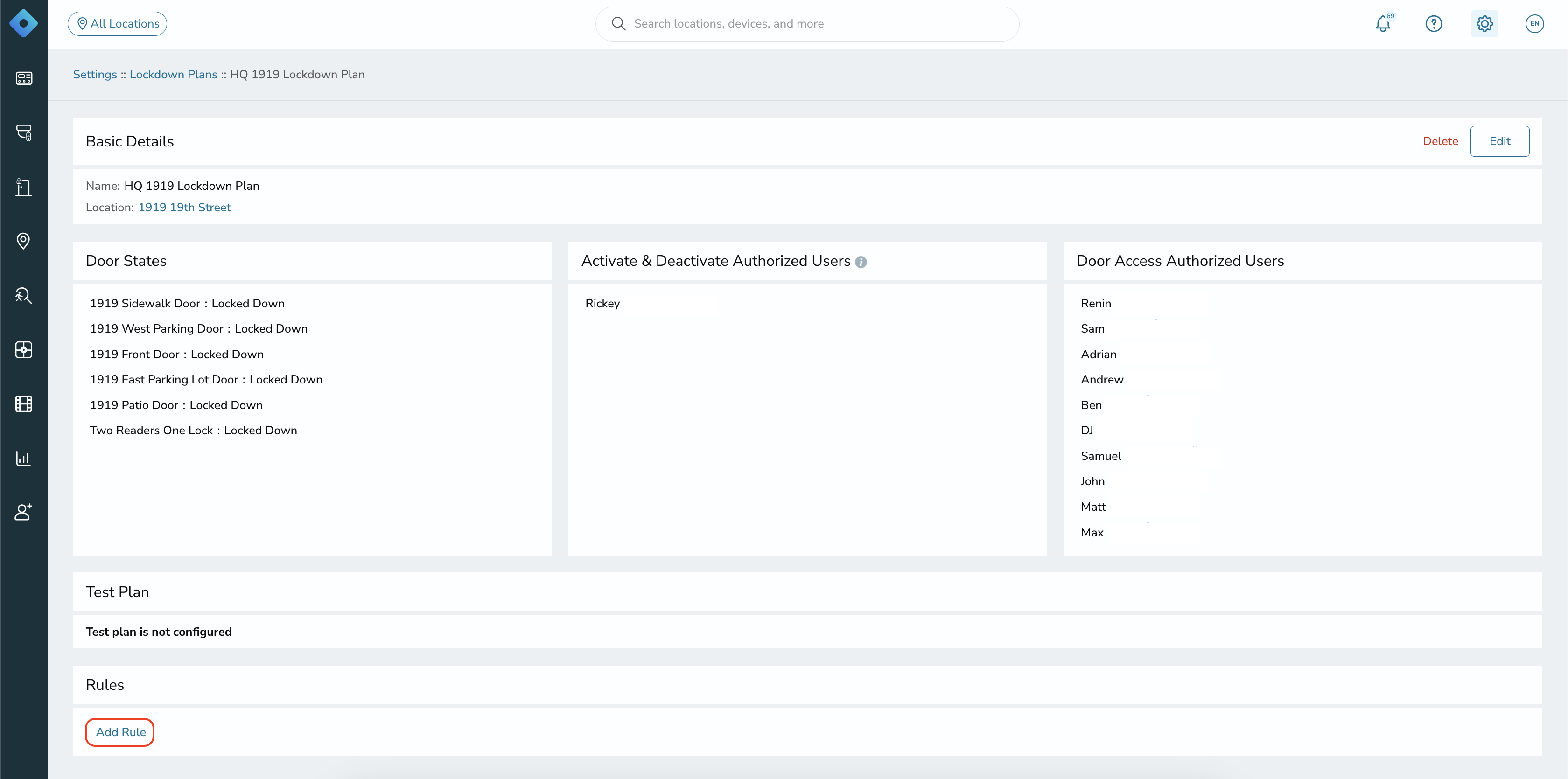Click door access user Matt
This screenshot has height=779, width=1568.
click(1092, 507)
